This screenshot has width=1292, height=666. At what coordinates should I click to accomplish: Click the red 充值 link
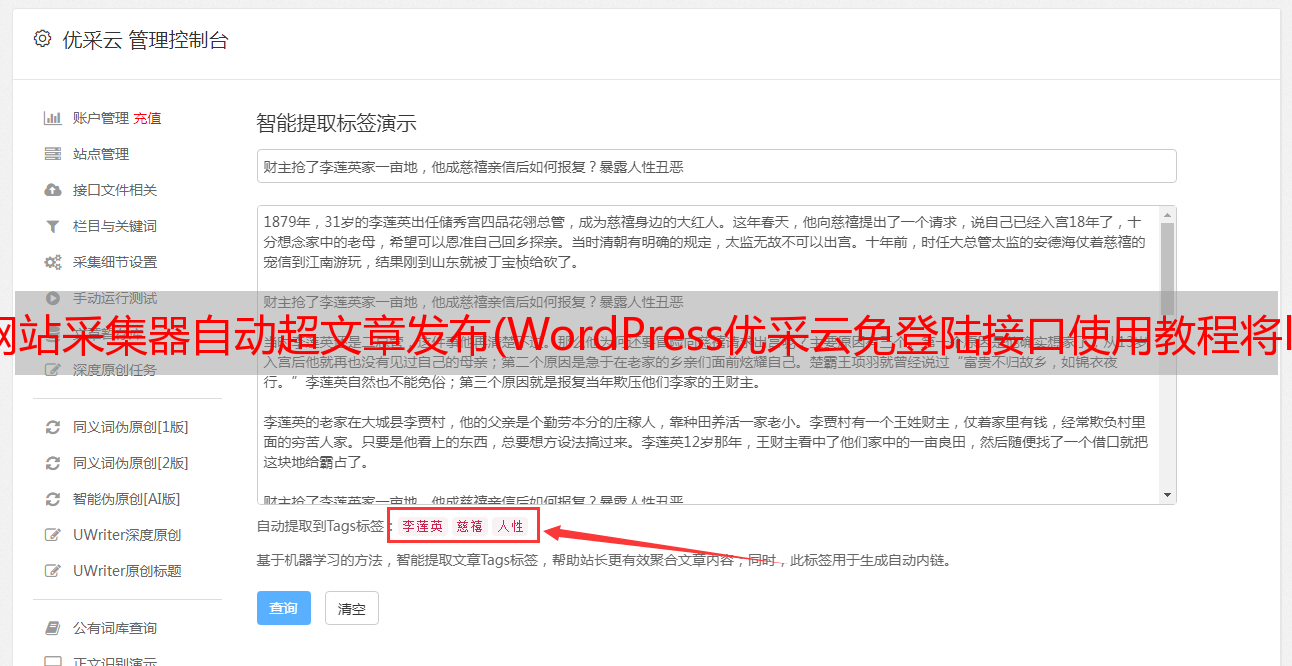pyautogui.click(x=147, y=118)
